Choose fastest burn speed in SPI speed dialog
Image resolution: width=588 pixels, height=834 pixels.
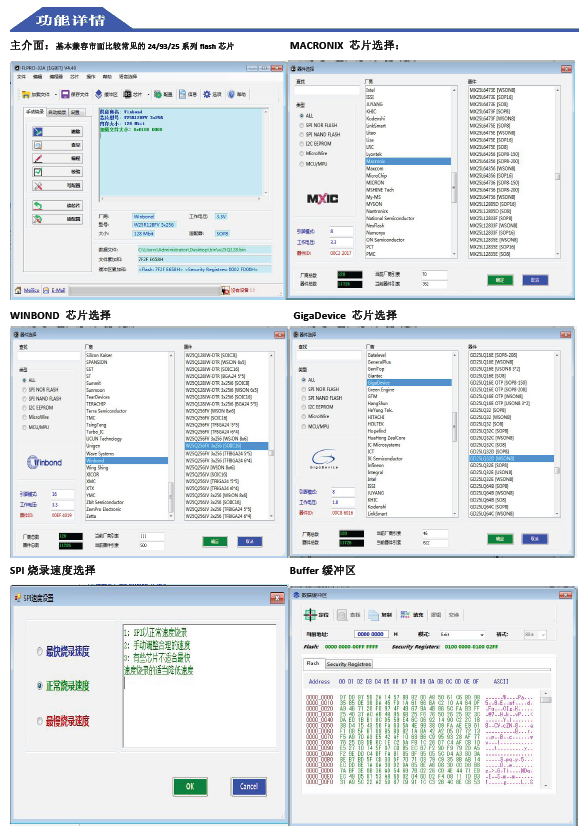63,651
